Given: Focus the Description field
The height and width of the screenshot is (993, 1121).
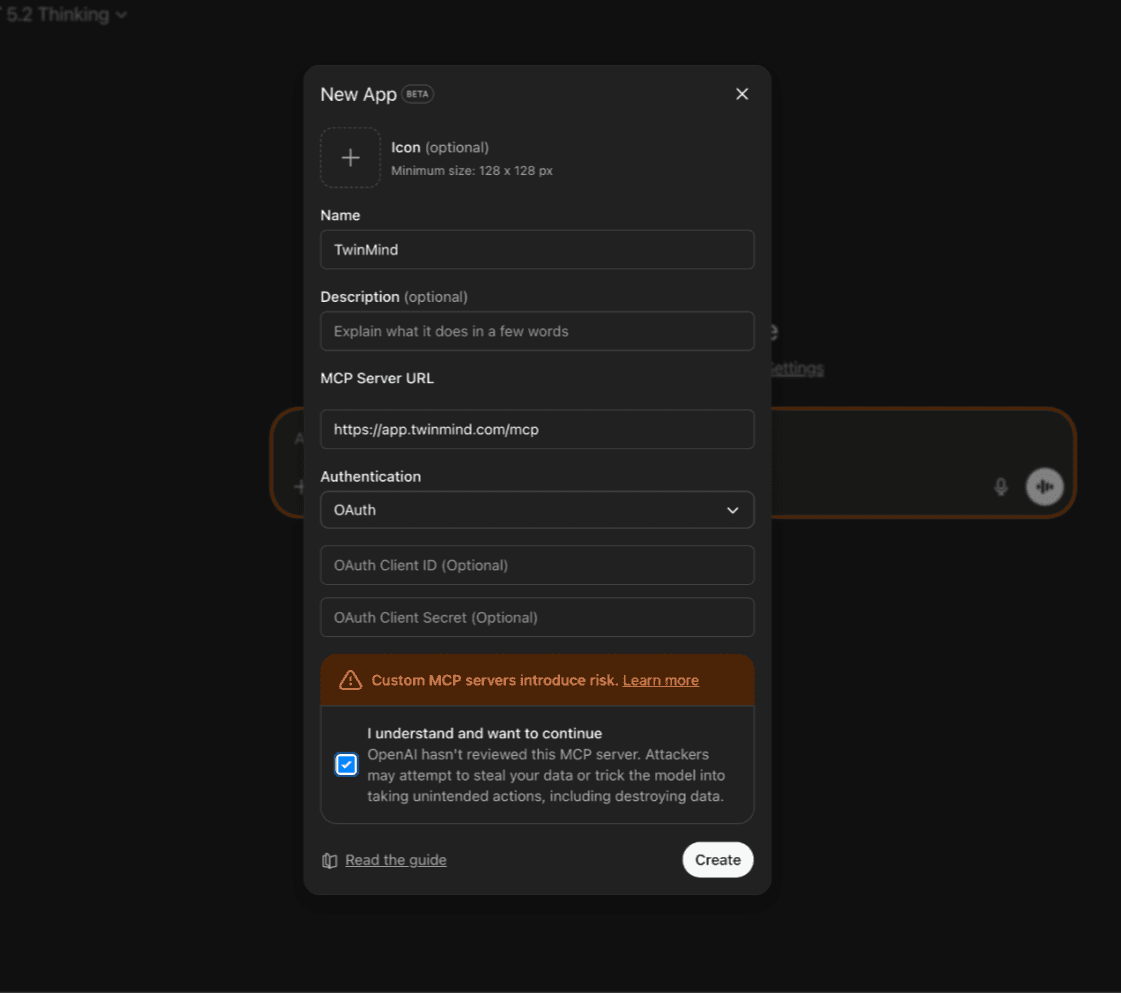Looking at the screenshot, I should coord(537,331).
